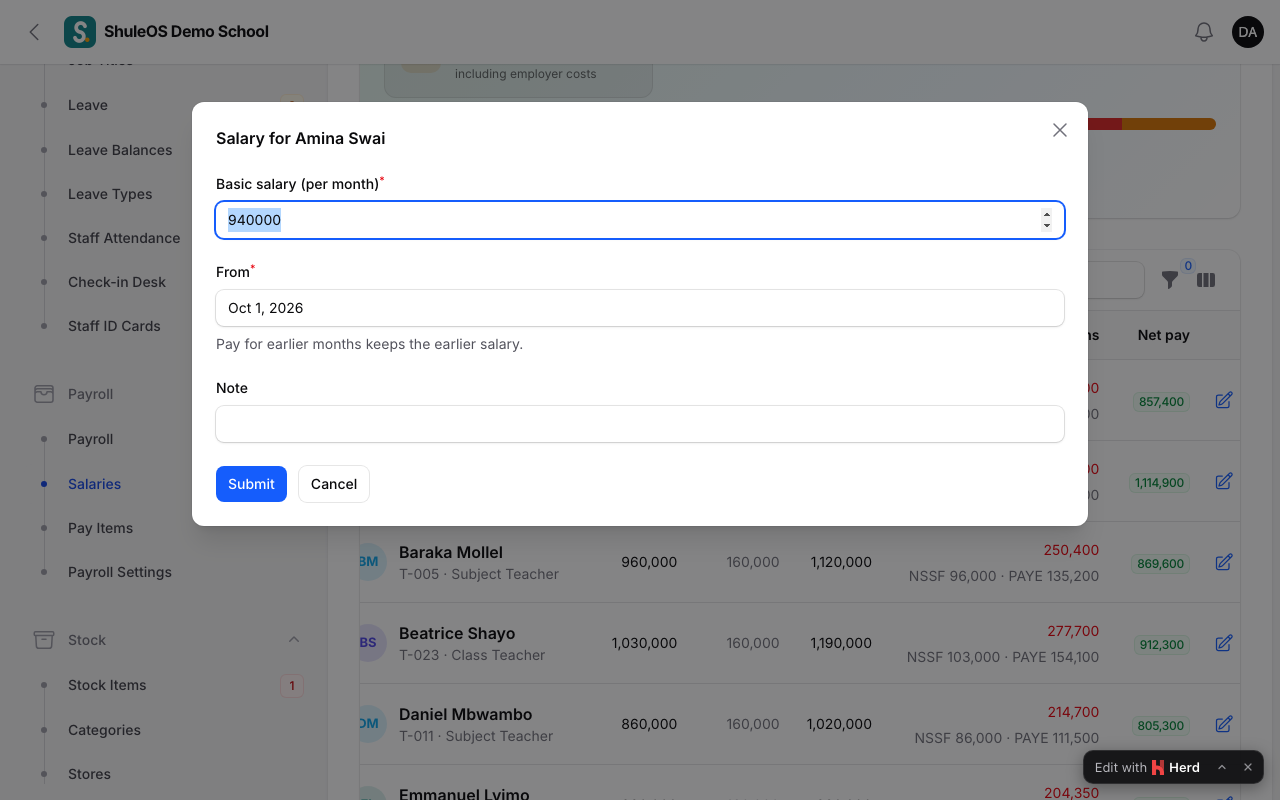Click the Basic salary input field
The height and width of the screenshot is (800, 1280).
pyautogui.click(x=640, y=220)
